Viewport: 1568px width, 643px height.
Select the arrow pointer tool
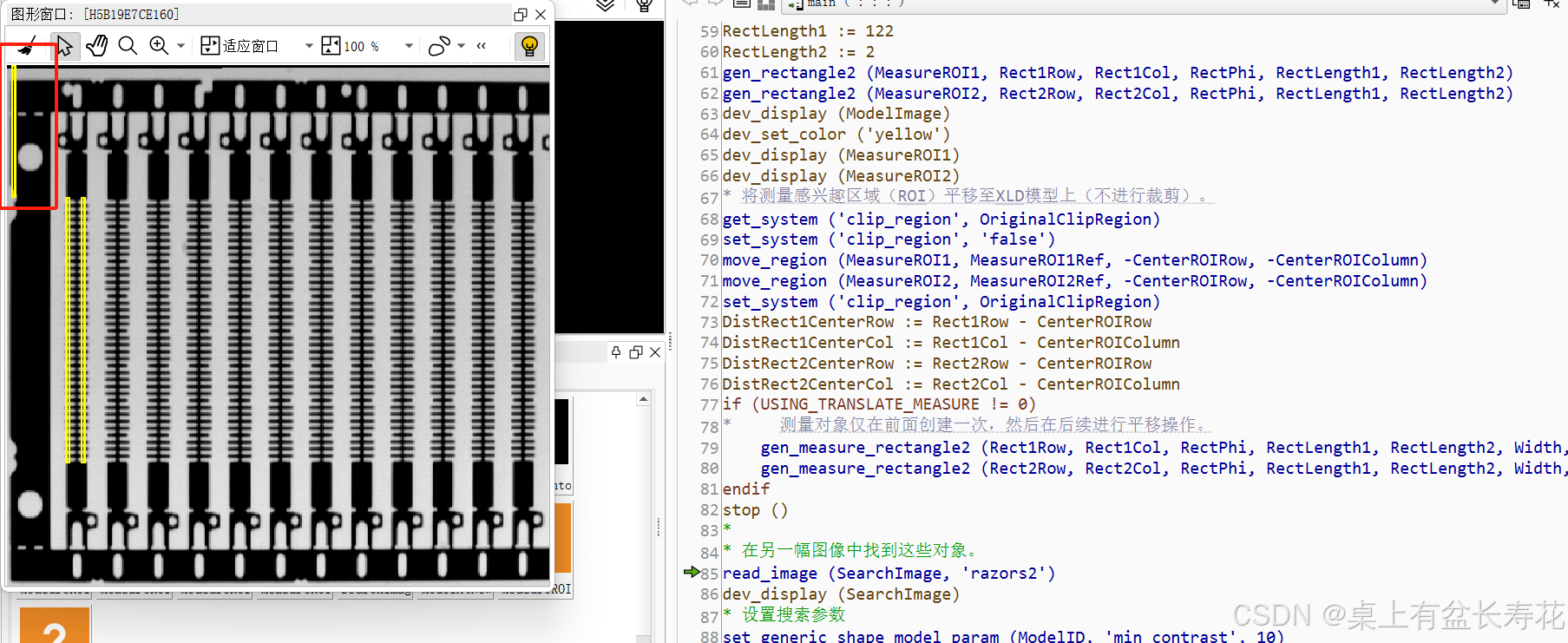64,46
